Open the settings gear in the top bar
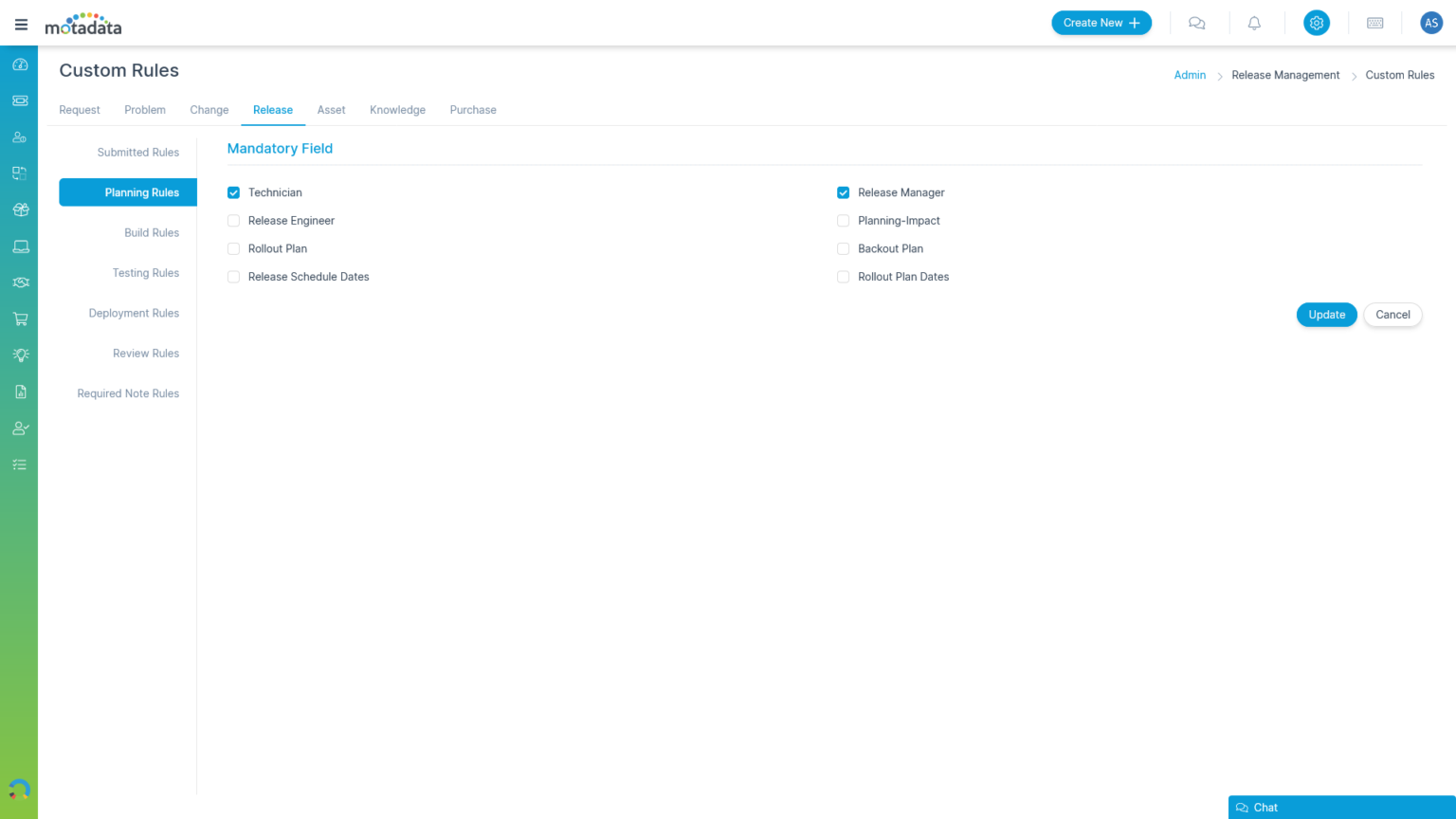Viewport: 1456px width, 819px height. click(x=1316, y=23)
